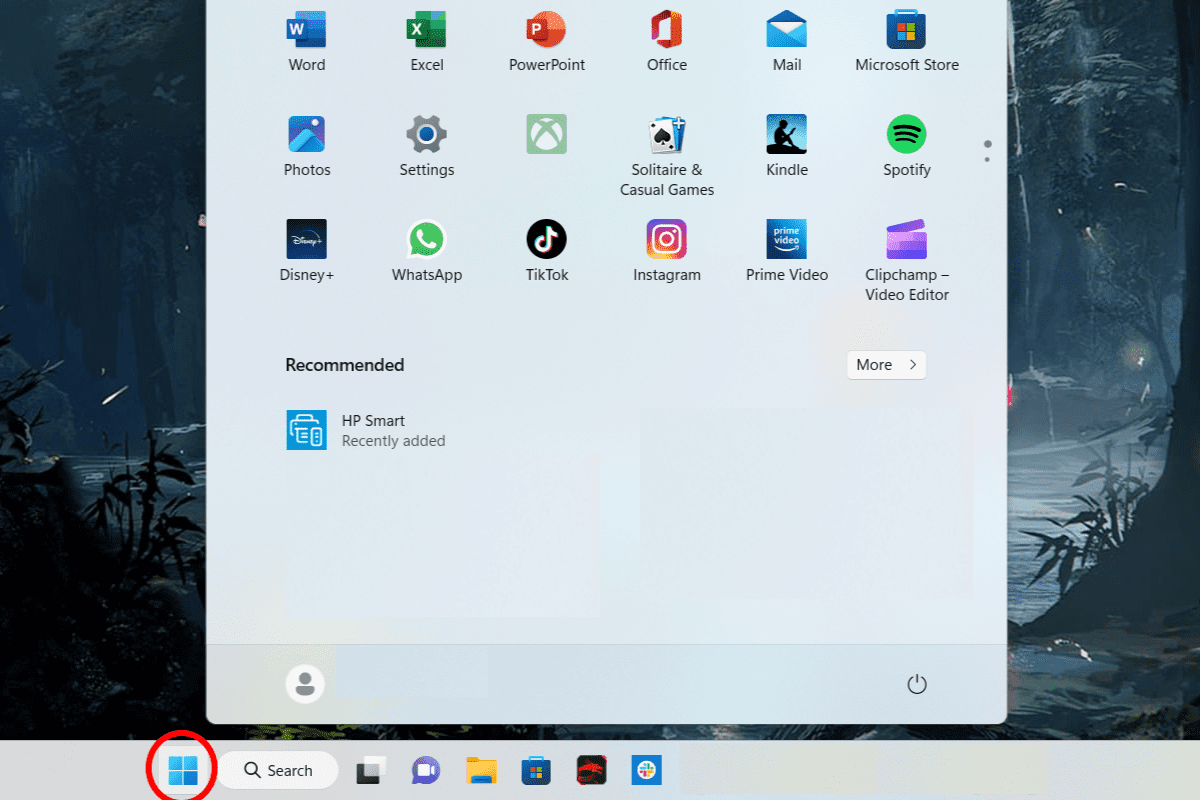
Task: Open the Mail app
Action: [786, 42]
